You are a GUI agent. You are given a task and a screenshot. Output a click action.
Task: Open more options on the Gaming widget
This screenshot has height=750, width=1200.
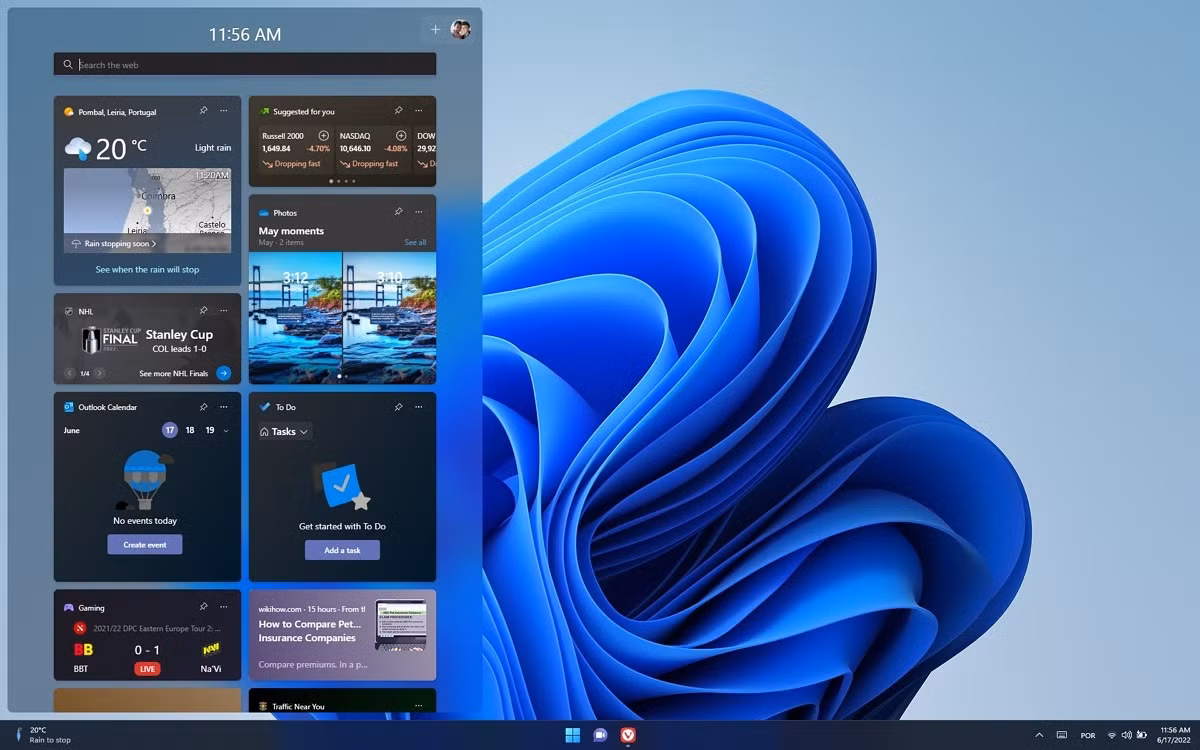coord(222,607)
